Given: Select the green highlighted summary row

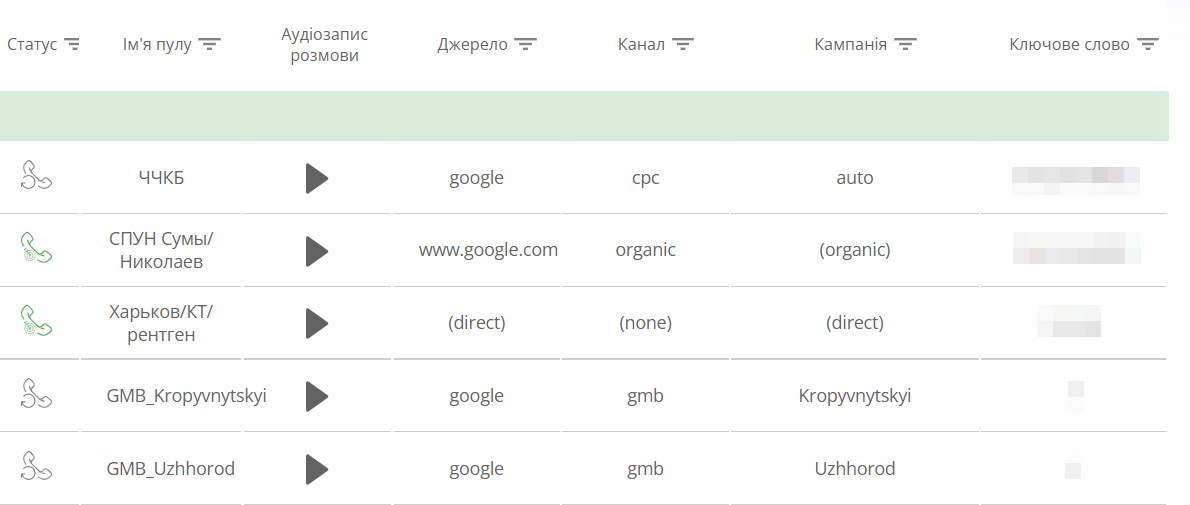Looking at the screenshot, I should coord(584,116).
